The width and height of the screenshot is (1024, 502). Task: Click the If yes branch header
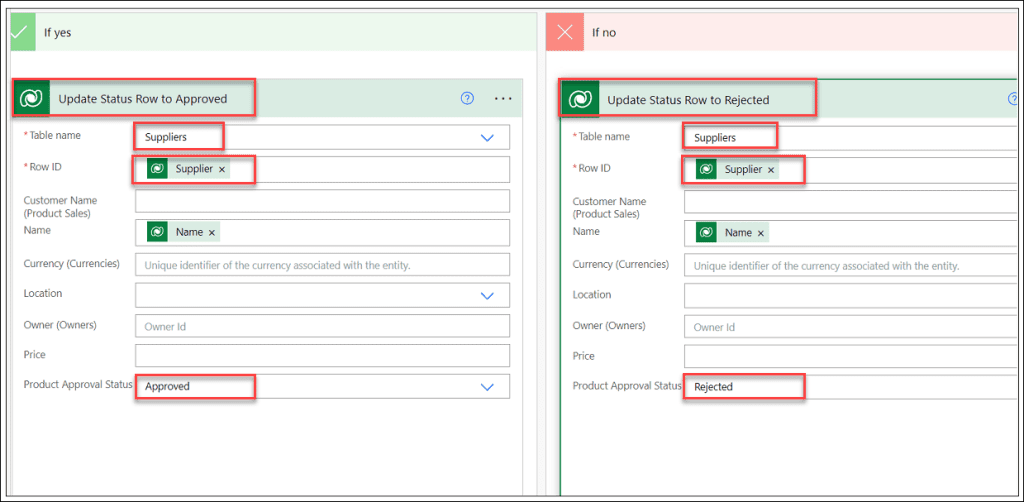(273, 32)
